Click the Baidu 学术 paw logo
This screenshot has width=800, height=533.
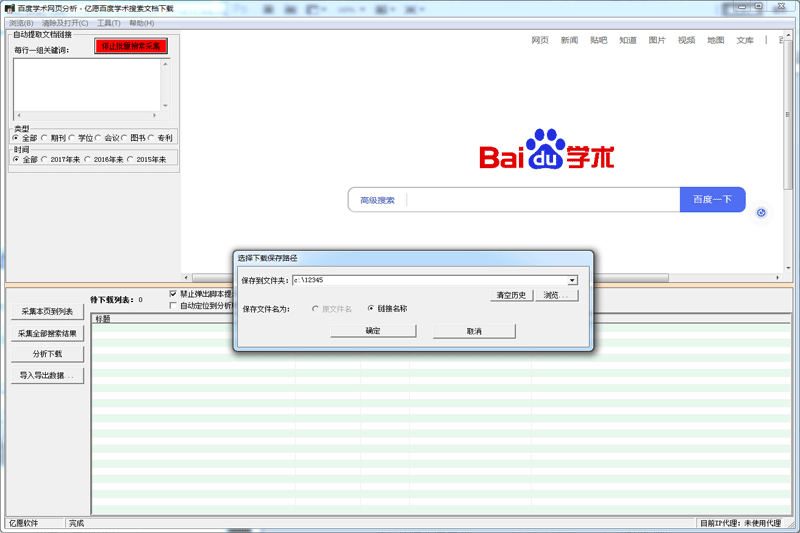[546, 149]
